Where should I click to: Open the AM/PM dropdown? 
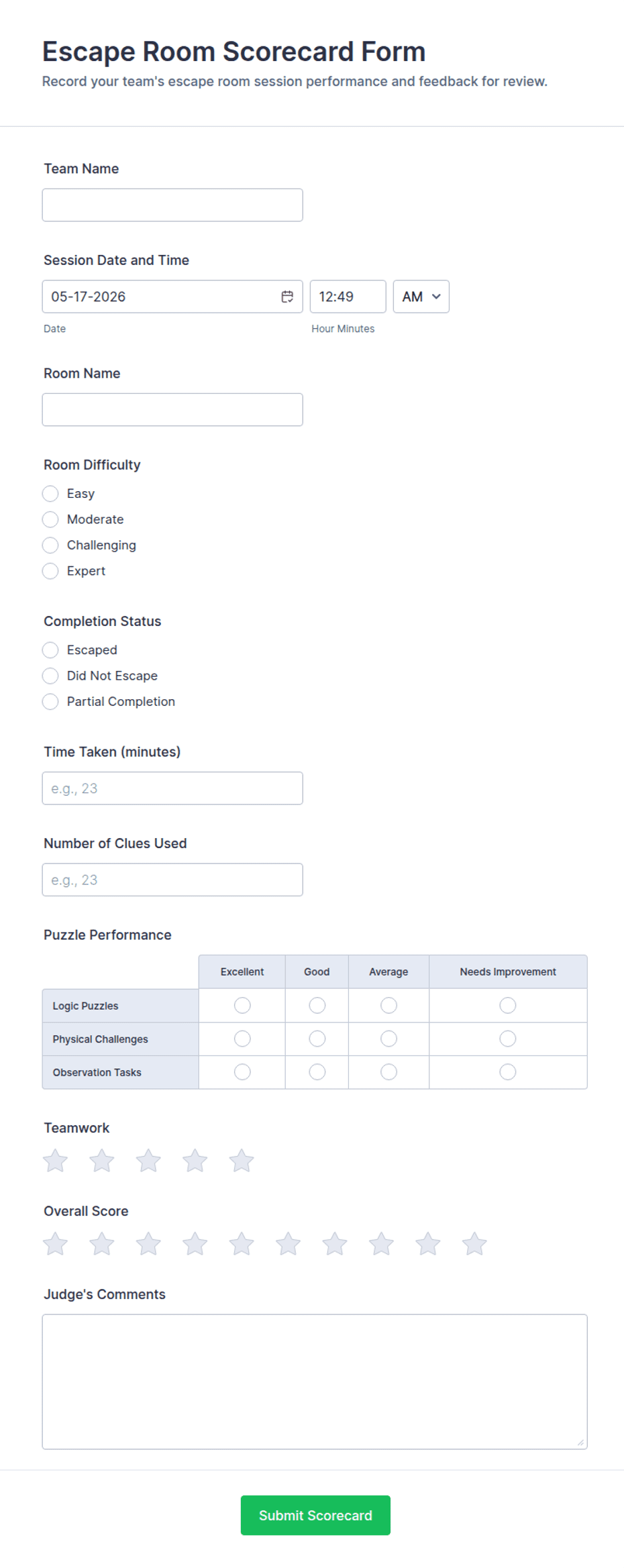click(421, 297)
